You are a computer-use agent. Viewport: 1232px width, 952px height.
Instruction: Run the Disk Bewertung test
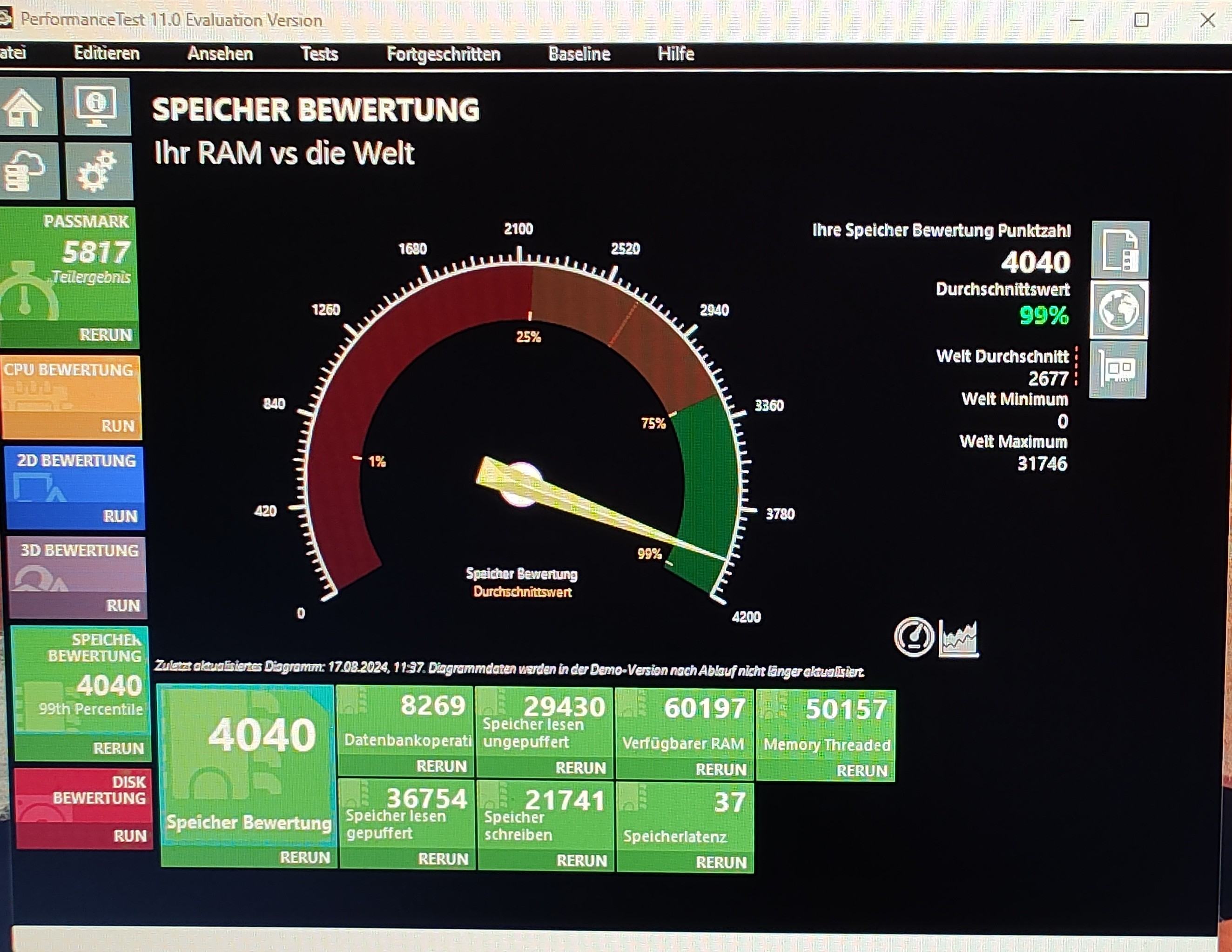pos(130,836)
